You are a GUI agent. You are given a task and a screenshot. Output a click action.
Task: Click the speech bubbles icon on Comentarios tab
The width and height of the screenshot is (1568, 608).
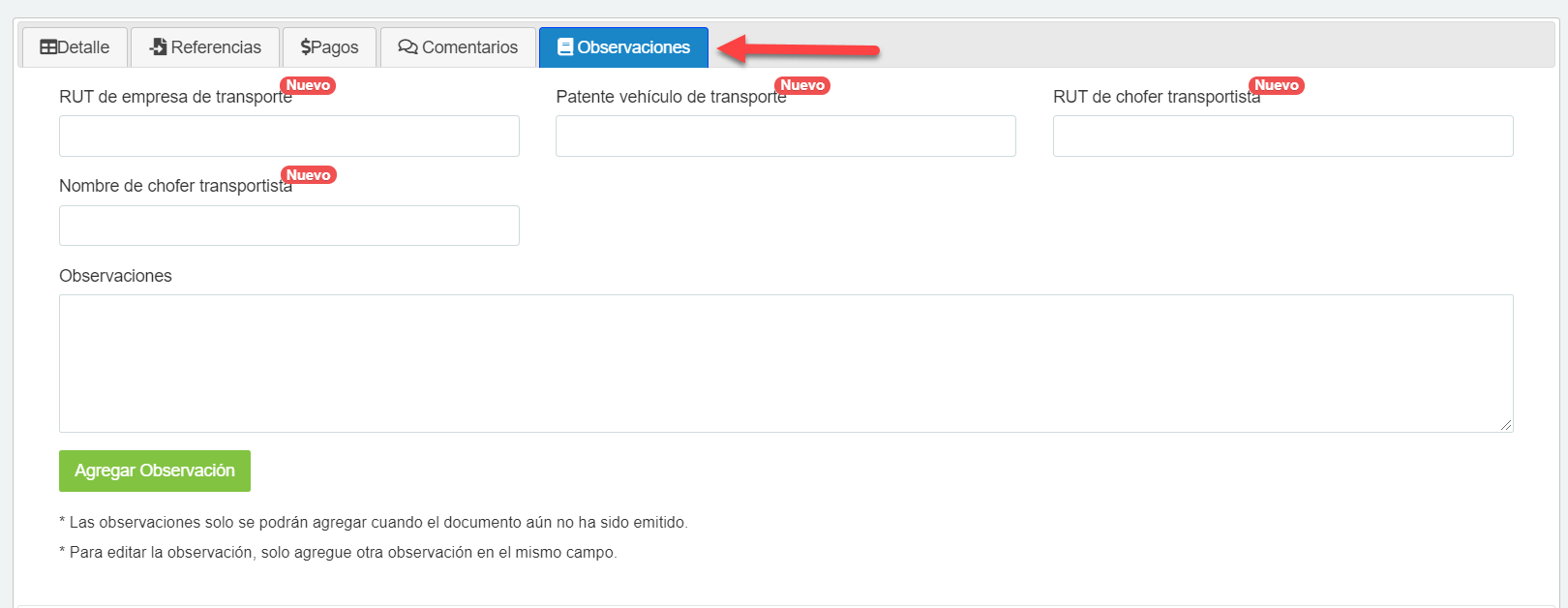click(x=408, y=47)
